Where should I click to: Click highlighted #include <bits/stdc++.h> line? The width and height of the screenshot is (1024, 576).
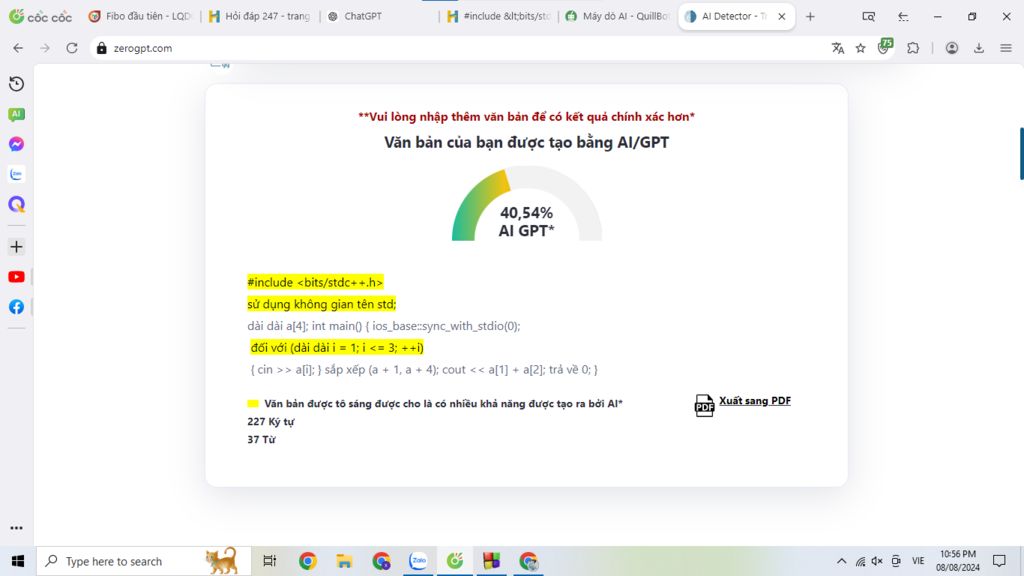(315, 282)
